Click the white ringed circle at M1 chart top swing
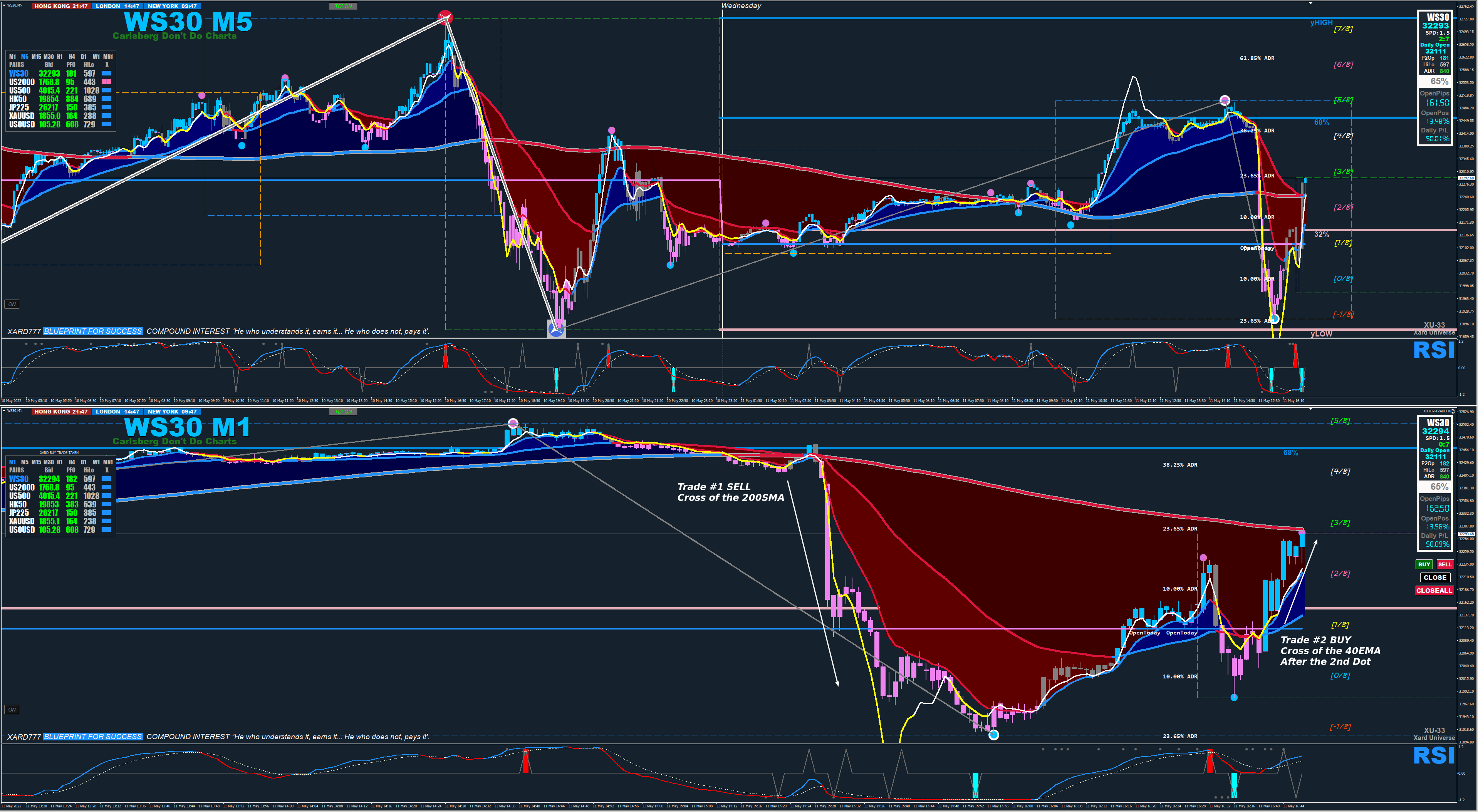The height and width of the screenshot is (812, 1478). [513, 424]
